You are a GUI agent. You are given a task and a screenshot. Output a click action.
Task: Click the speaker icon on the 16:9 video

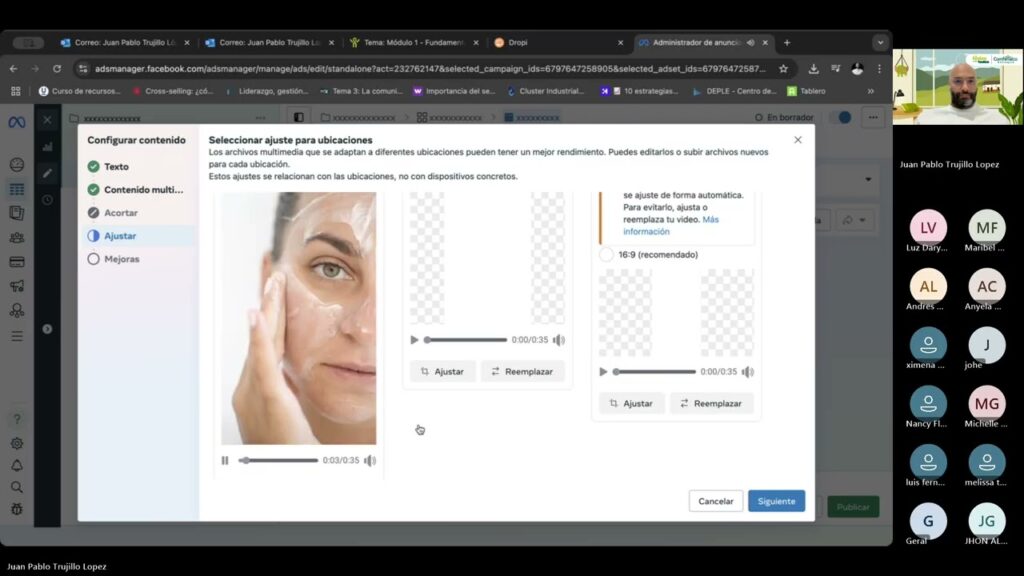coord(748,372)
